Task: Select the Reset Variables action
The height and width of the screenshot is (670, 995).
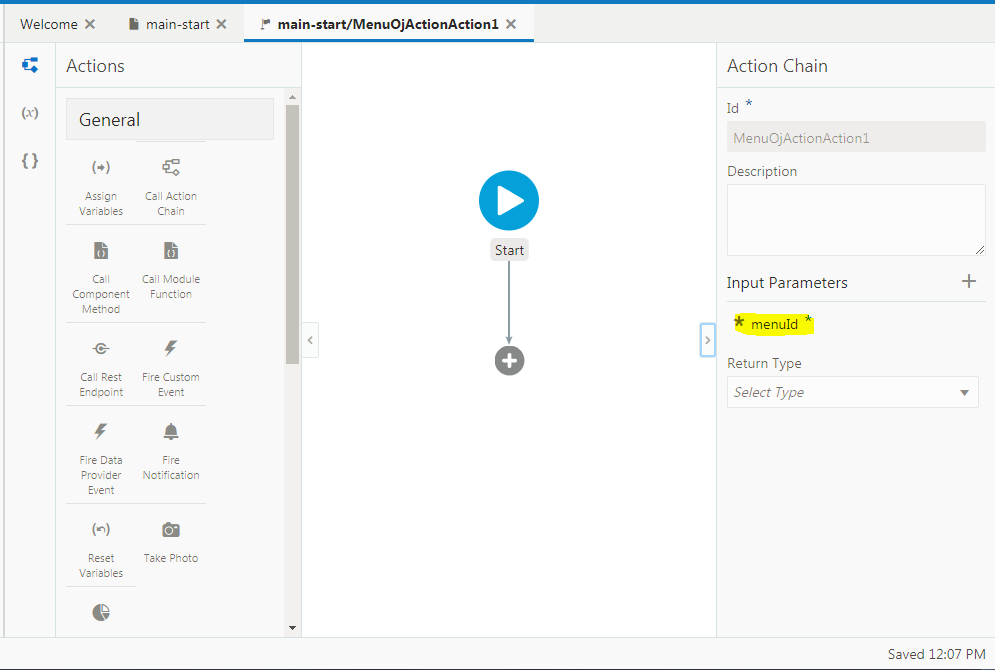Action: pos(100,543)
